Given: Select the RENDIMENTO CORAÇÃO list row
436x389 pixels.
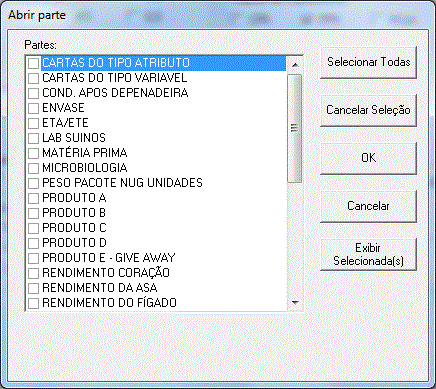Looking at the screenshot, I should 156,273.
